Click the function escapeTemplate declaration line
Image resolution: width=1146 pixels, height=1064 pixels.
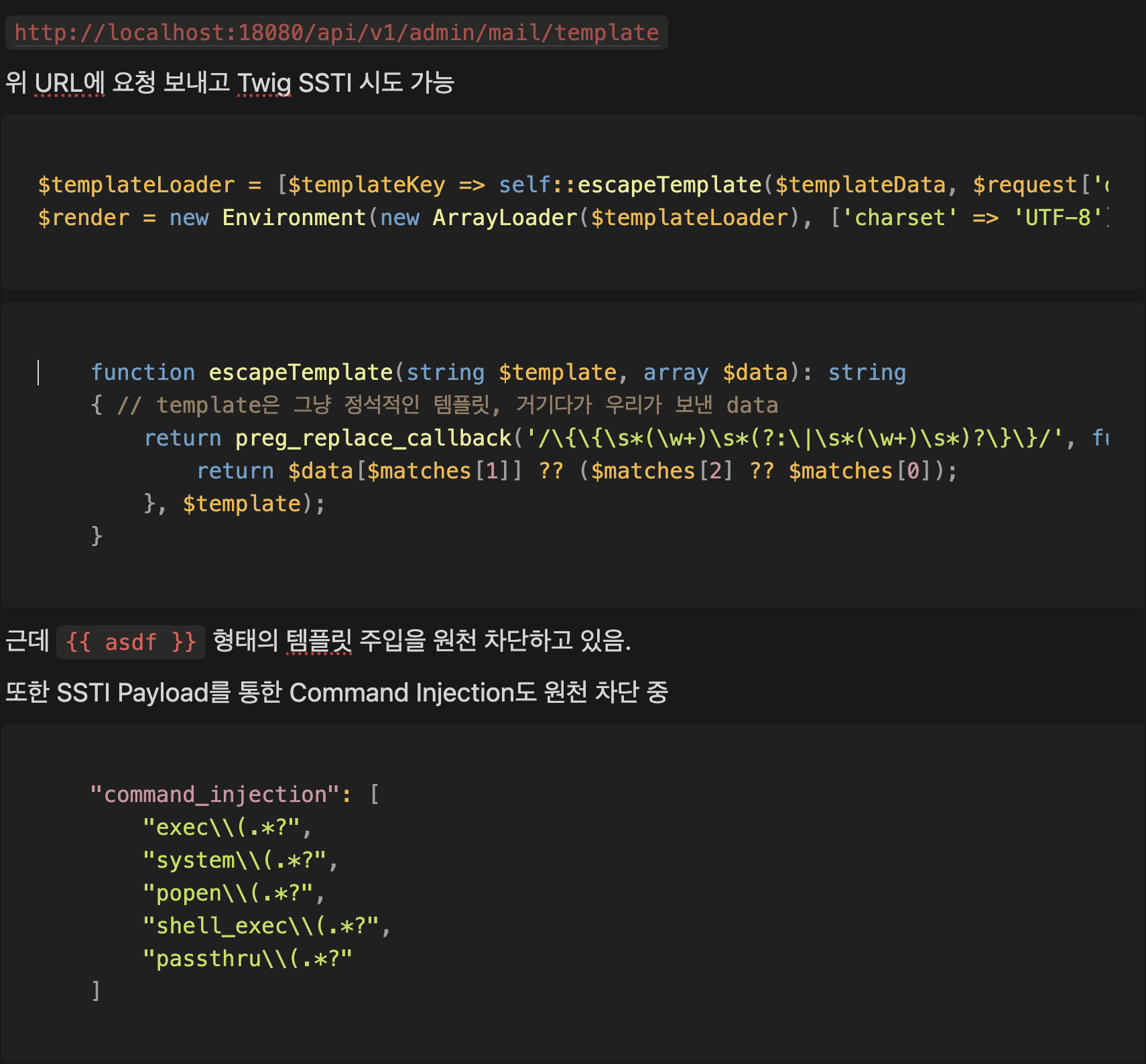coord(499,373)
